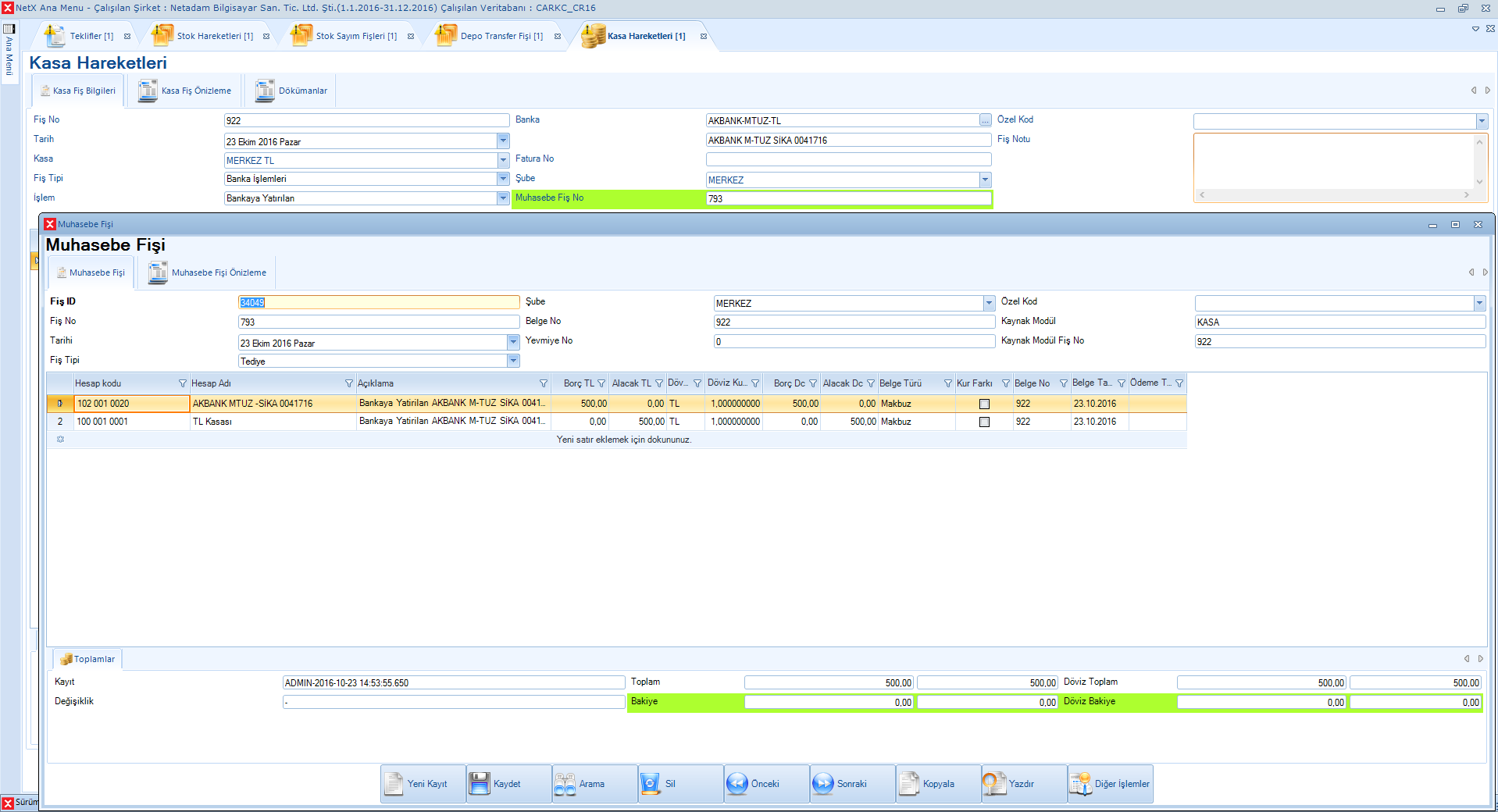Image resolution: width=1498 pixels, height=812 pixels.
Task: Click the Kopyala copy icon
Action: [909, 783]
